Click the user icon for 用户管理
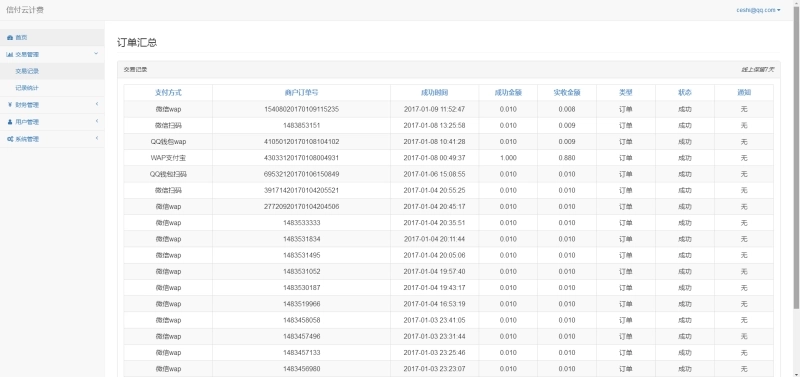 point(10,122)
